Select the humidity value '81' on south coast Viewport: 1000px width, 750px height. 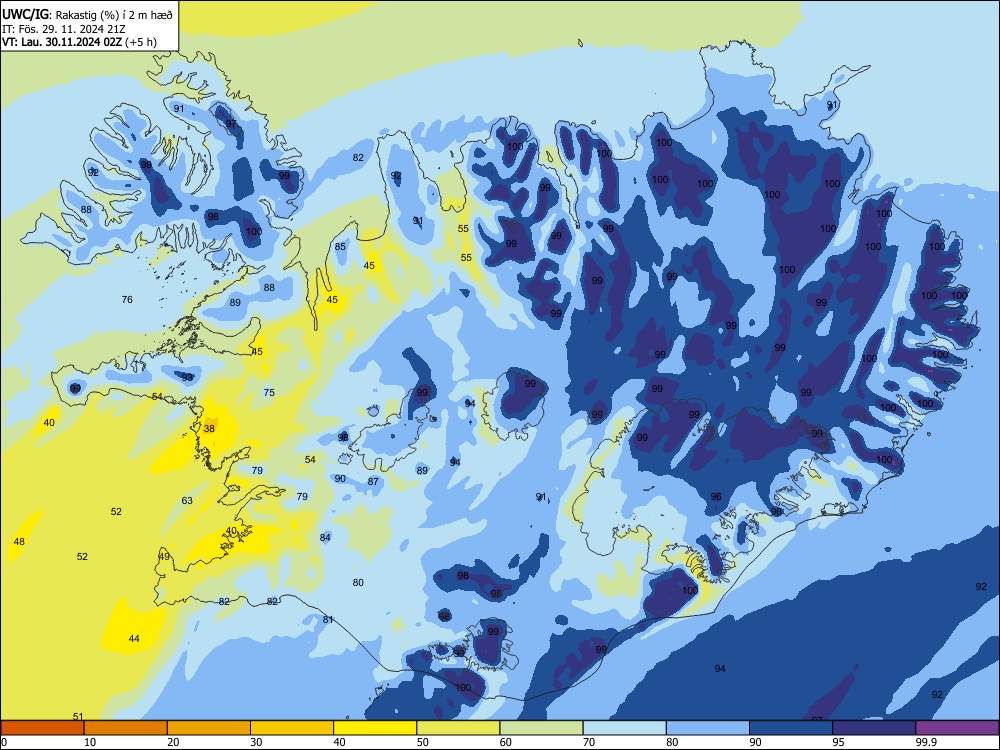pyautogui.click(x=328, y=619)
